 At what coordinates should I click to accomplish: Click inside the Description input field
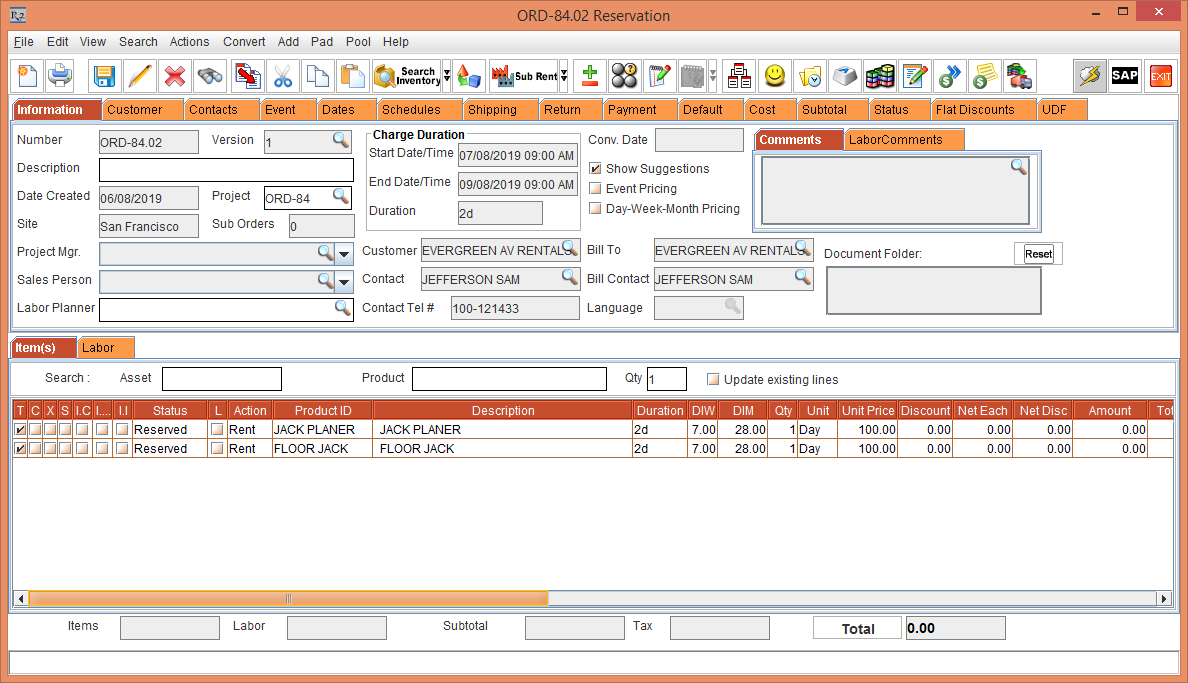tap(226, 169)
